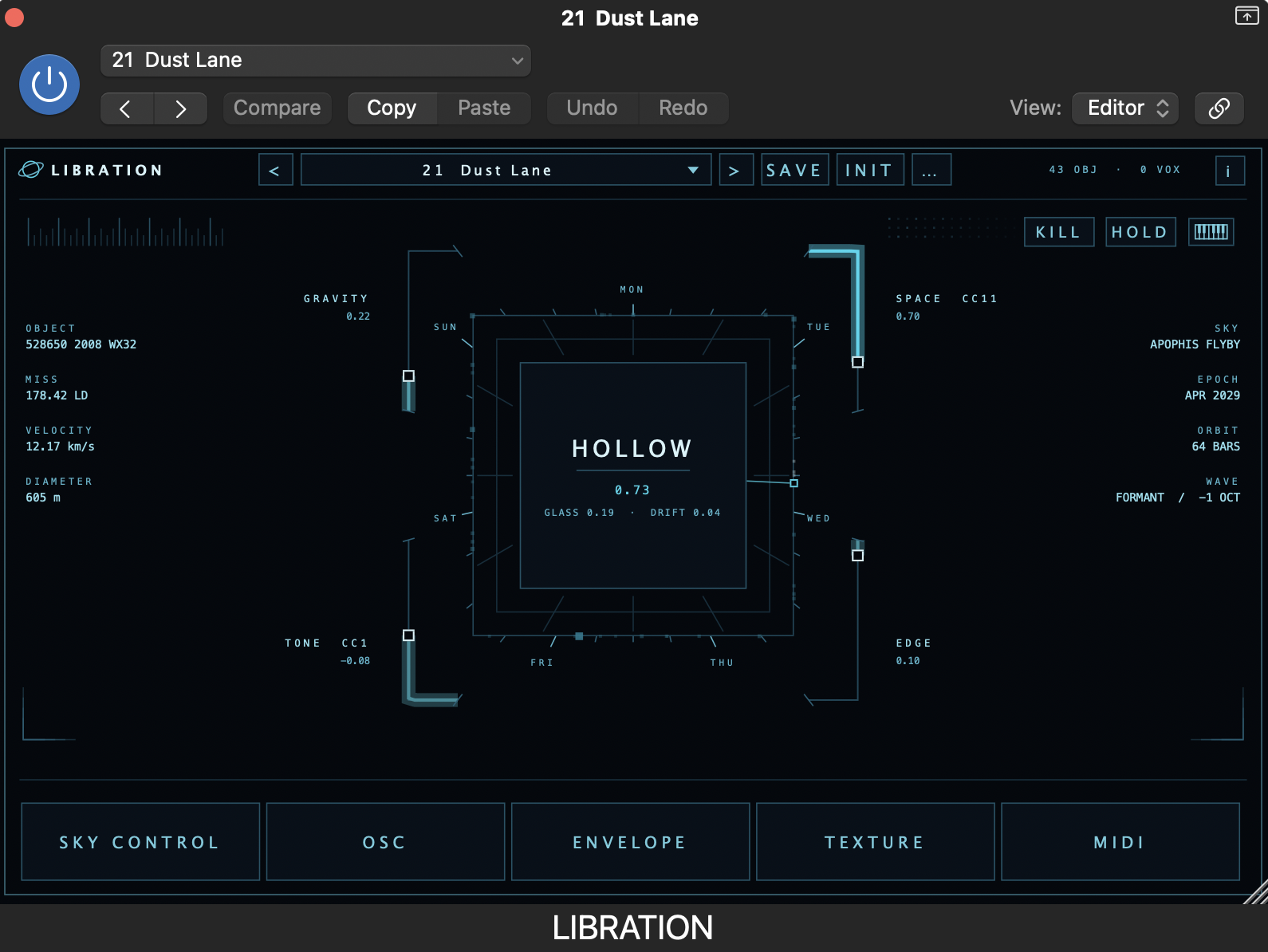
Task: Click the HOLLOW center display pad
Action: (x=633, y=475)
